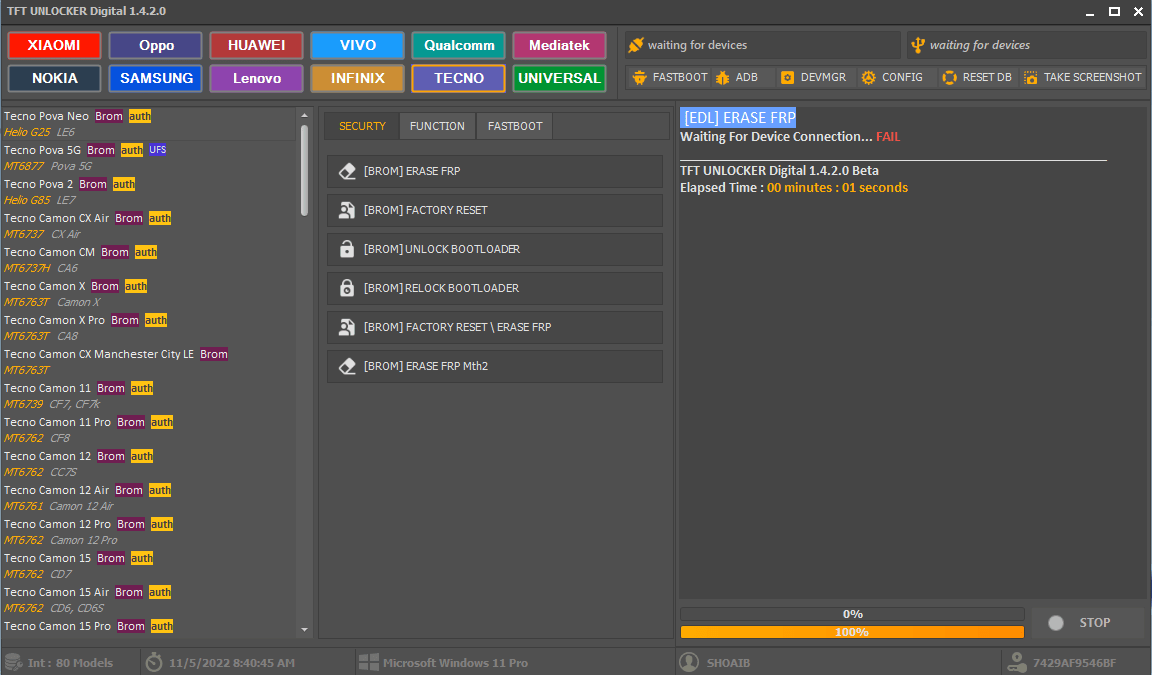Choose the Qualcomm chipset button

(457, 46)
